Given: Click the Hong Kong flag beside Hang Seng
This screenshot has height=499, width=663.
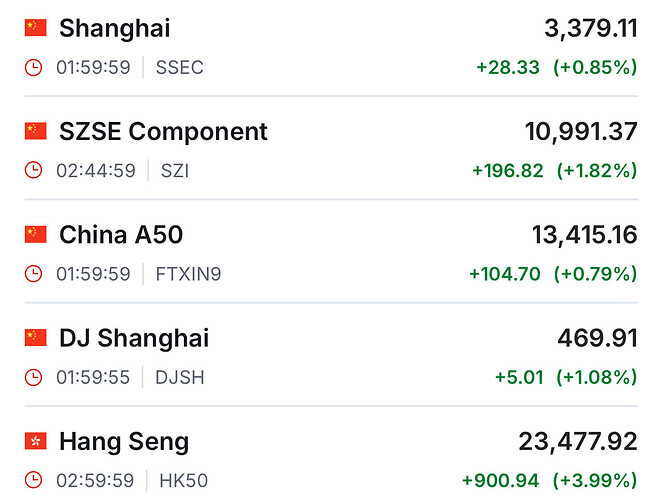Looking at the screenshot, I should click(x=36, y=441).
